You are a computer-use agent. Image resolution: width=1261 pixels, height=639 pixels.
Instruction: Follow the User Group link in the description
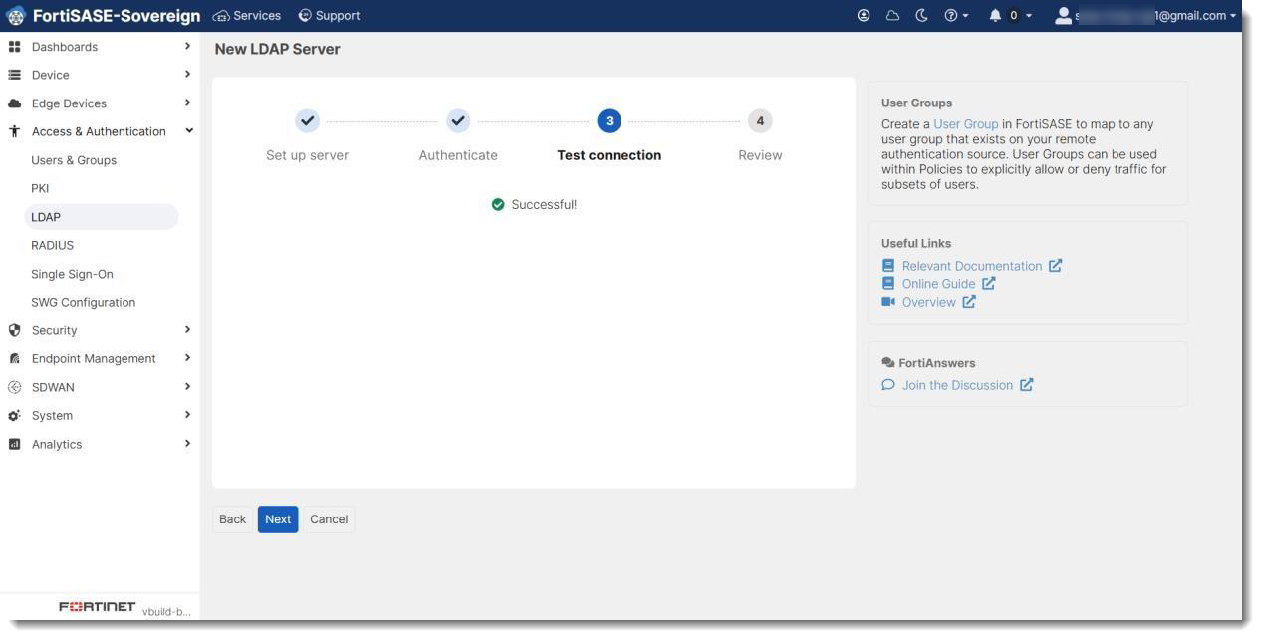pos(966,124)
